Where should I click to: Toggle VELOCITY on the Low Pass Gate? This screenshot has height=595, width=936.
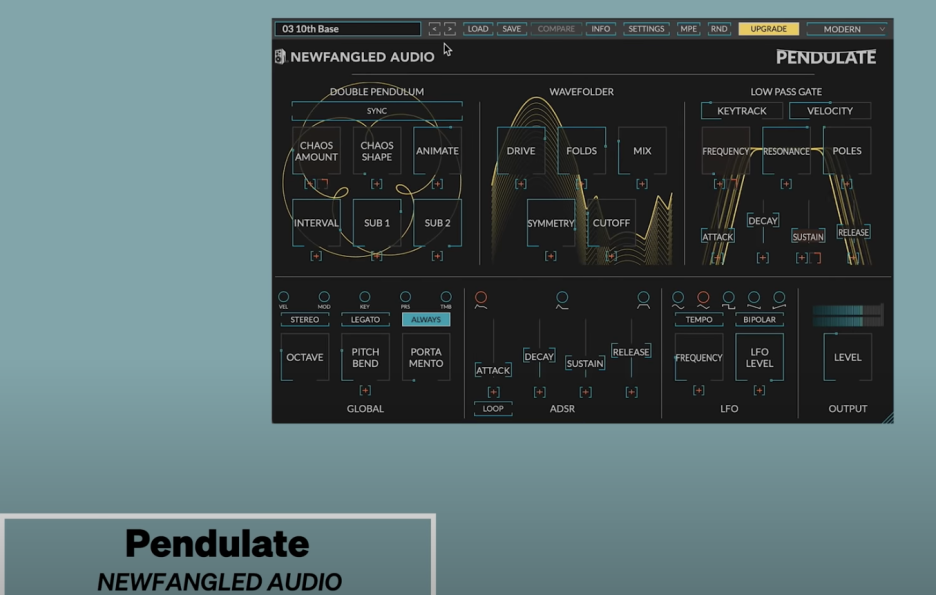pos(830,110)
